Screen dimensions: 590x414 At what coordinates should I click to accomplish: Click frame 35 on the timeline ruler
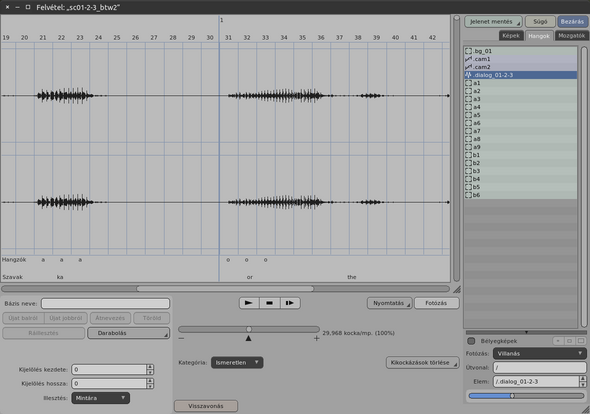click(x=302, y=38)
